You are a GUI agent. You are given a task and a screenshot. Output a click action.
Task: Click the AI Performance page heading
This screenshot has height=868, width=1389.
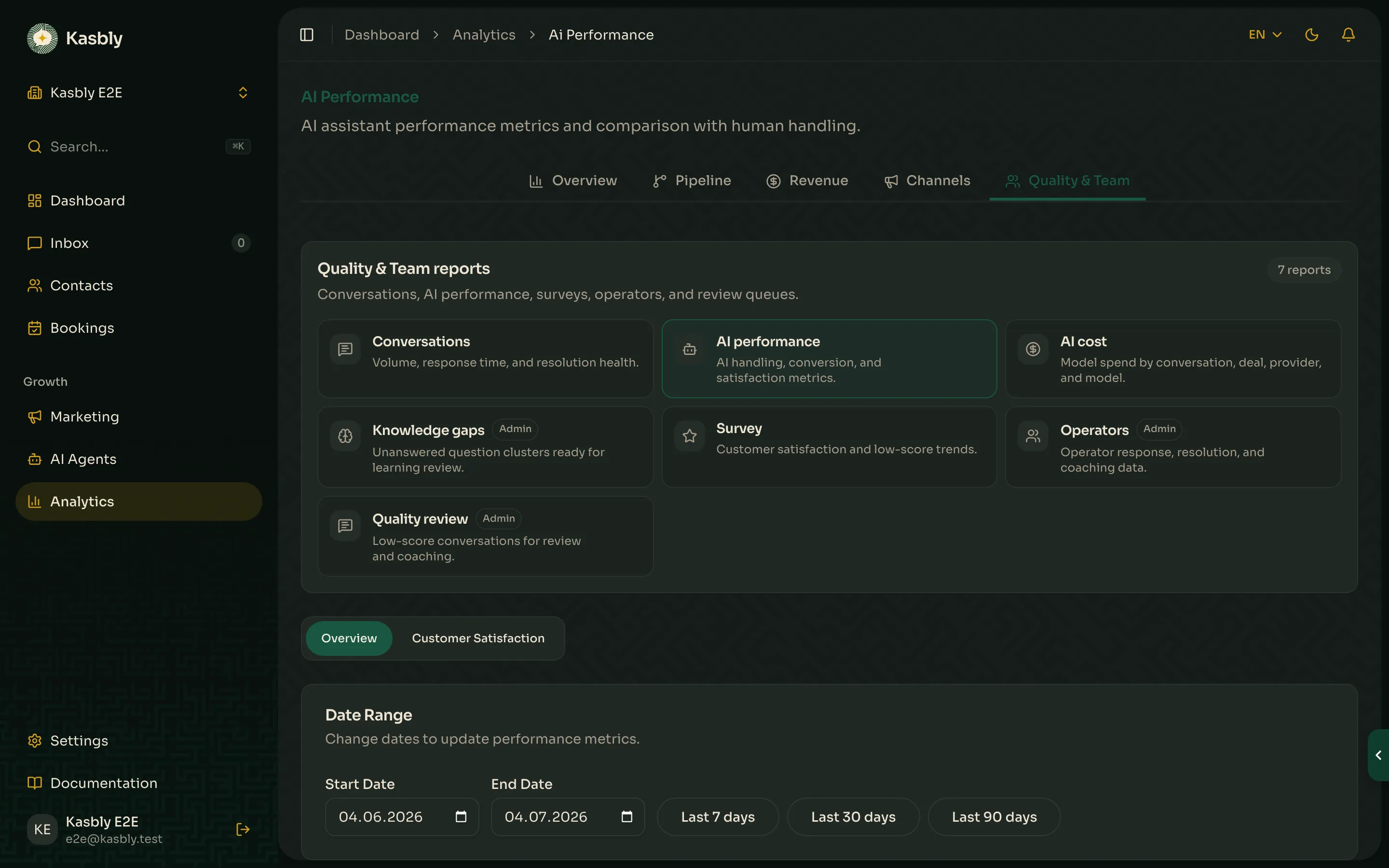[360, 97]
